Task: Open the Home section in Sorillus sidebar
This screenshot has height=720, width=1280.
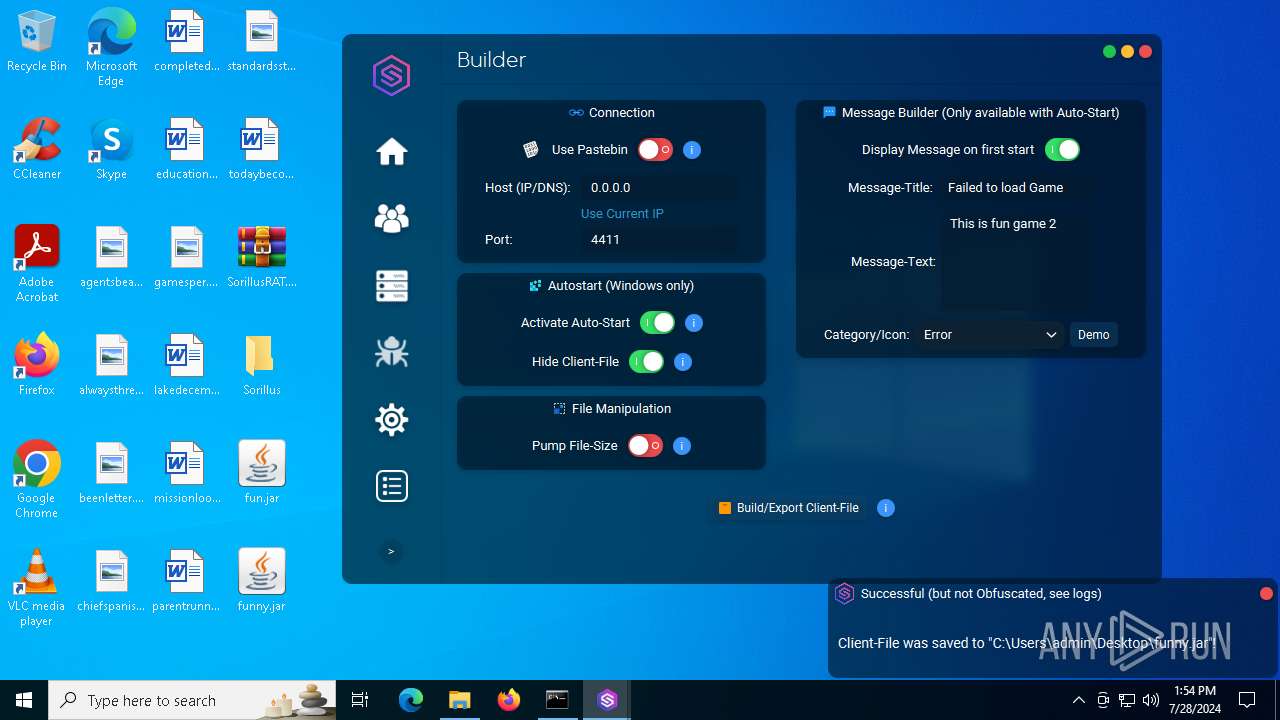Action: (x=391, y=152)
